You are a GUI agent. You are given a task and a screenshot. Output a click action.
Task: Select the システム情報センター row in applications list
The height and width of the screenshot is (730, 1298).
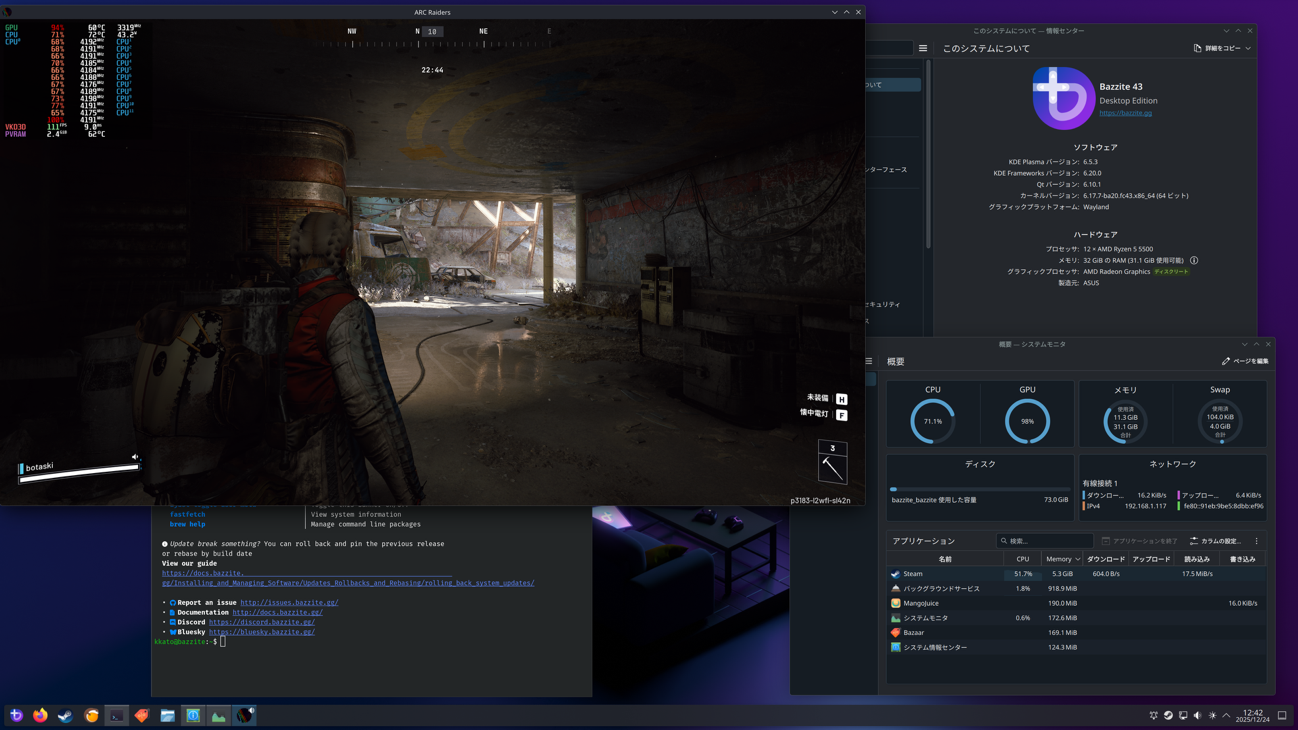click(1076, 647)
